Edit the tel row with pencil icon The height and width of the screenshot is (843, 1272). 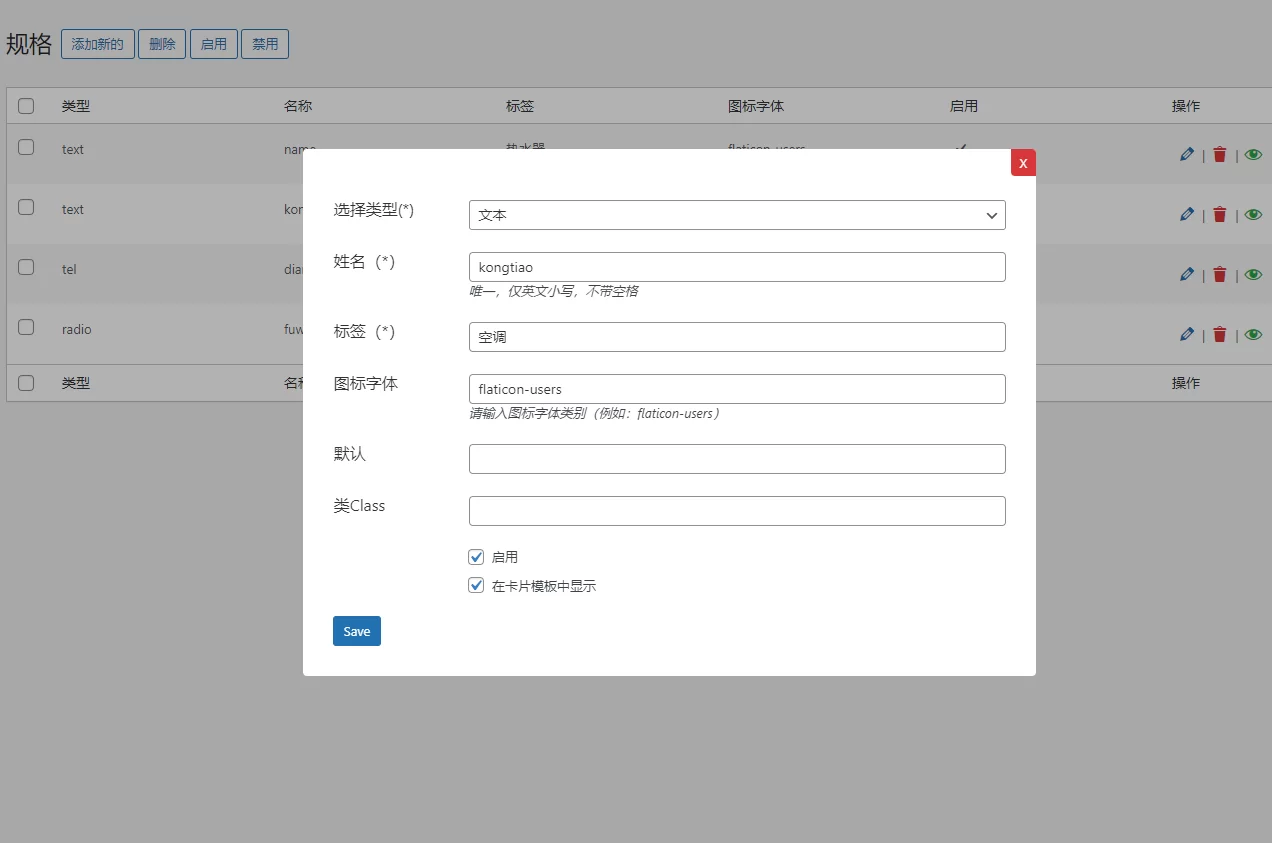(x=1187, y=274)
